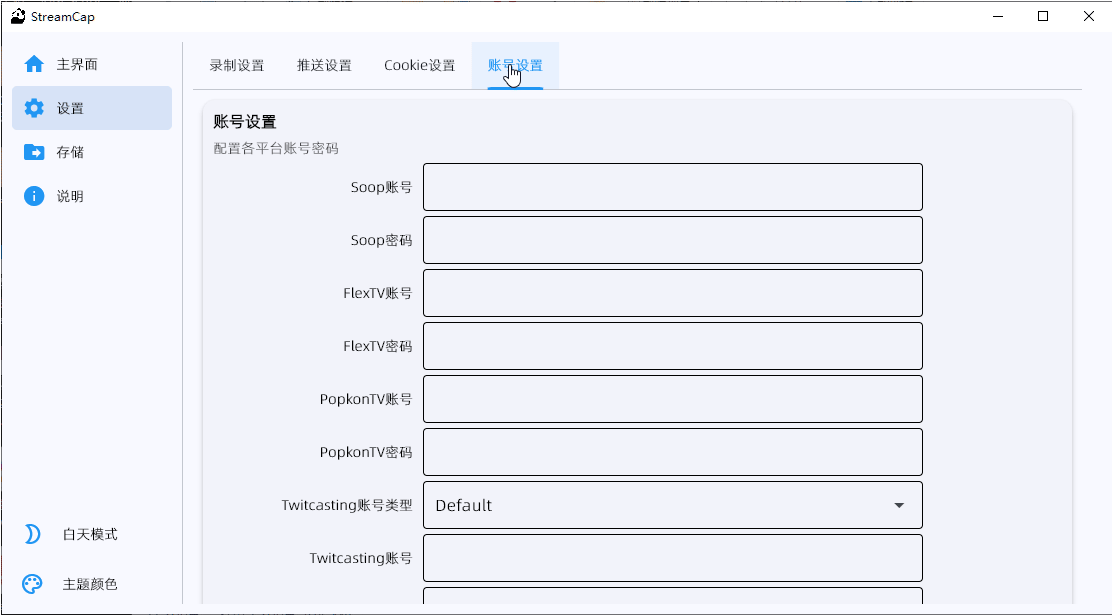
Task: Click the moon icon next to 白天模式
Action: 33,534
